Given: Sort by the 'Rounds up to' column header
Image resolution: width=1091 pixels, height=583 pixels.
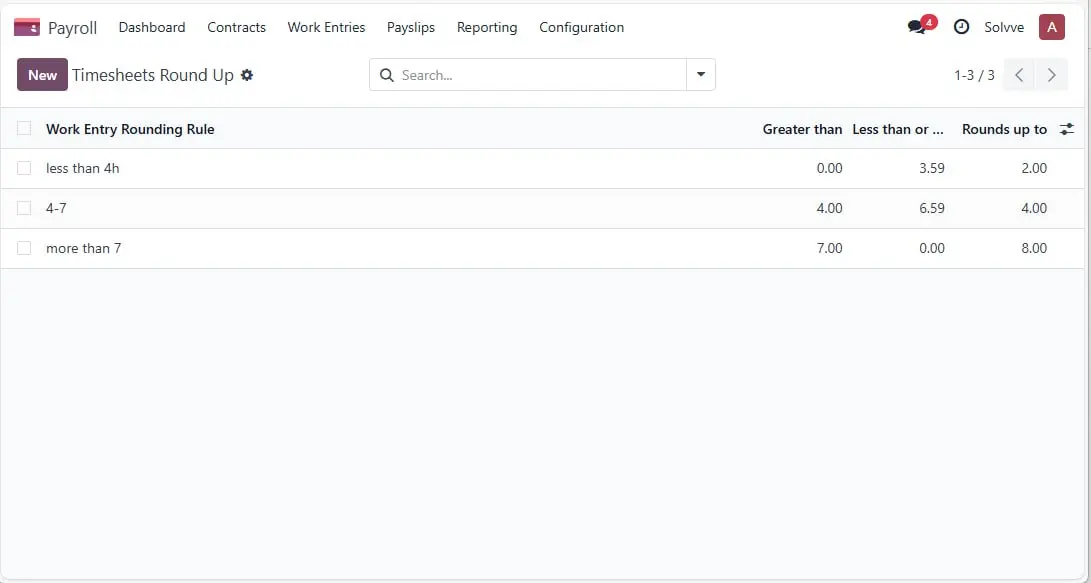Looking at the screenshot, I should pyautogui.click(x=1003, y=129).
